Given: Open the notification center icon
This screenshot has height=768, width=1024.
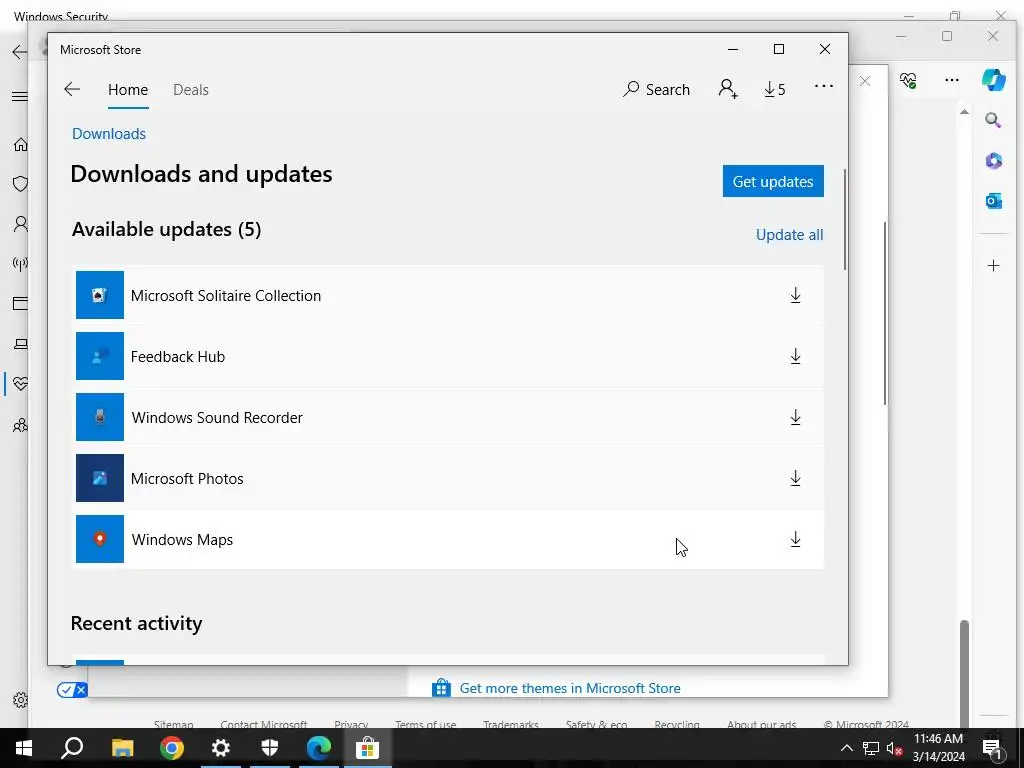Looking at the screenshot, I should [991, 748].
